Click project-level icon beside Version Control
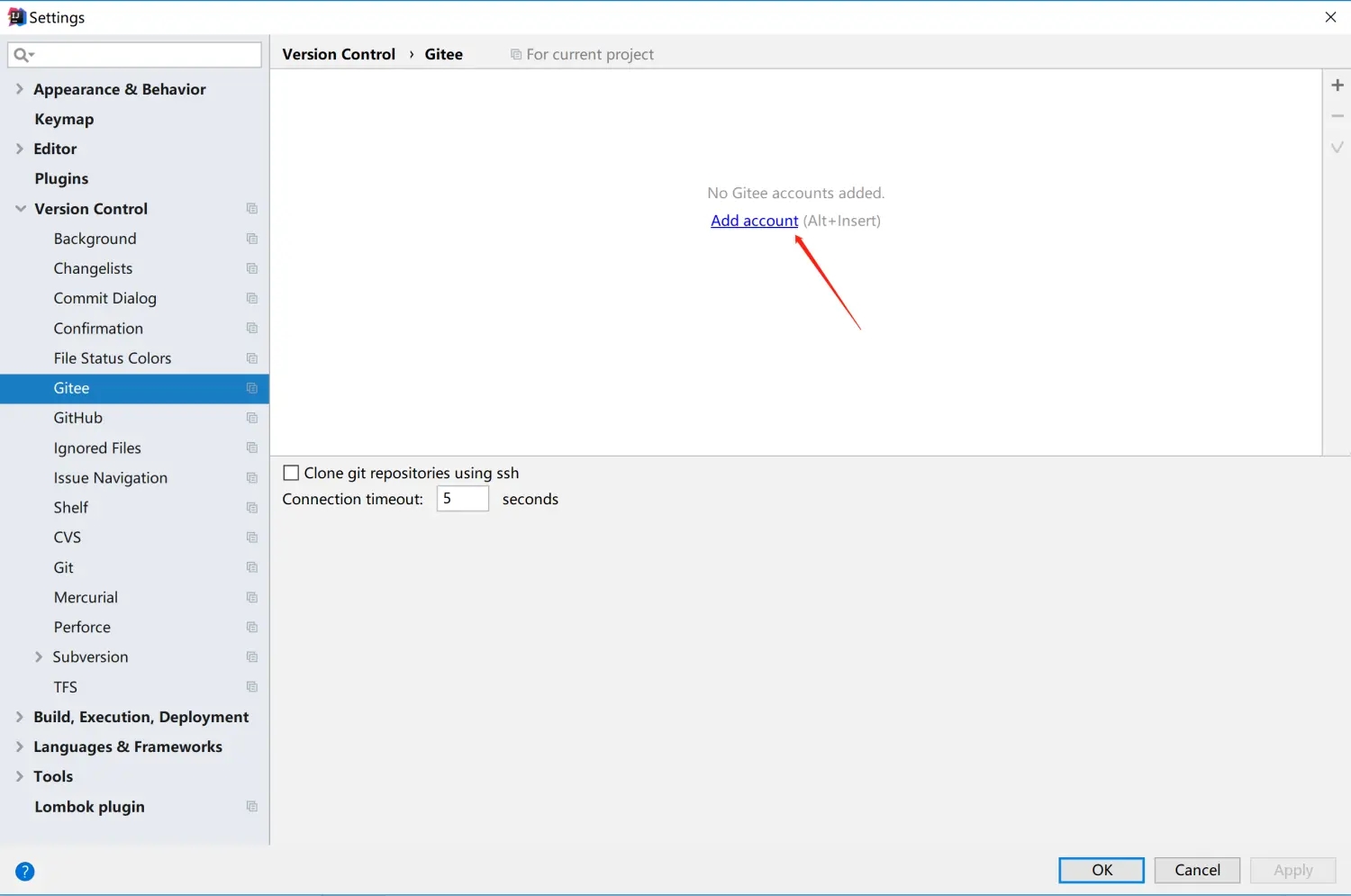 [252, 209]
